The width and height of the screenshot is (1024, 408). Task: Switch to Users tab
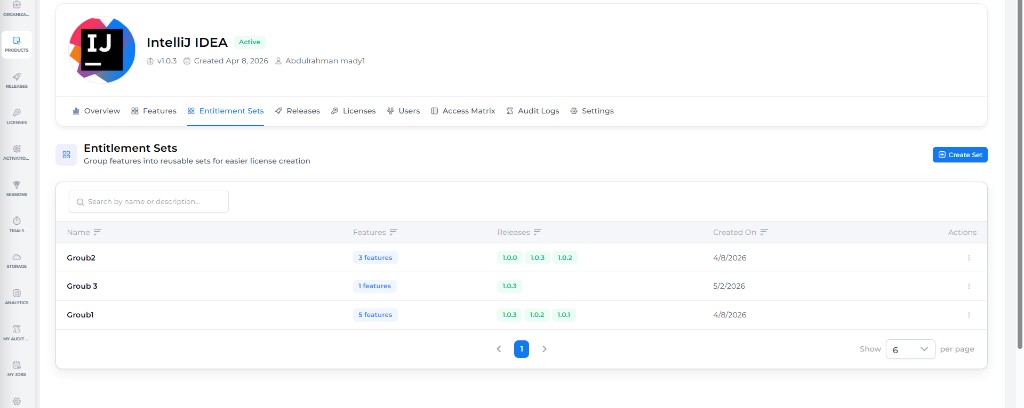(403, 111)
